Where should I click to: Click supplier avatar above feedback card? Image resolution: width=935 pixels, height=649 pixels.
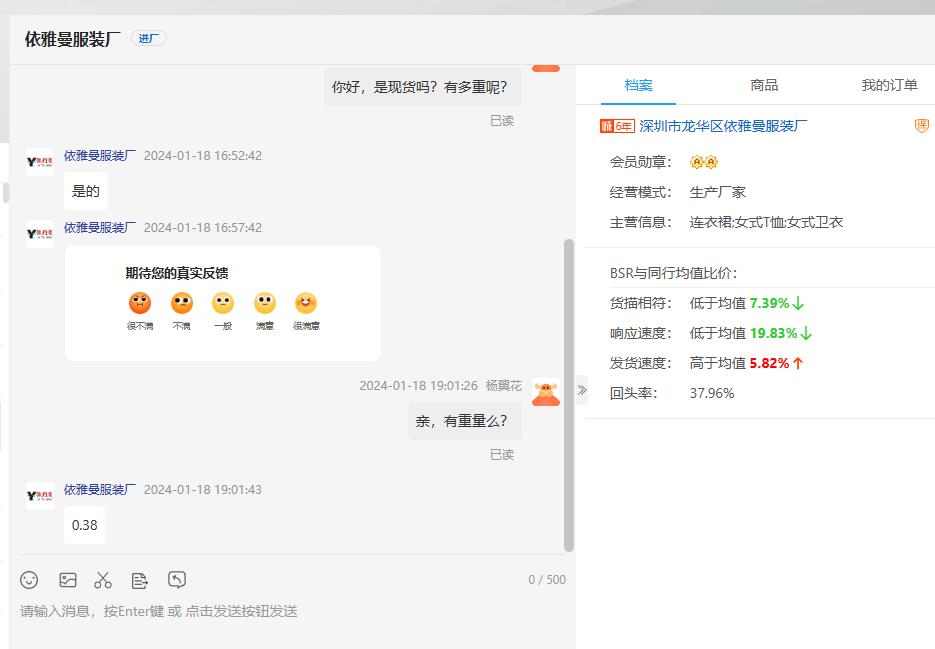coord(40,234)
